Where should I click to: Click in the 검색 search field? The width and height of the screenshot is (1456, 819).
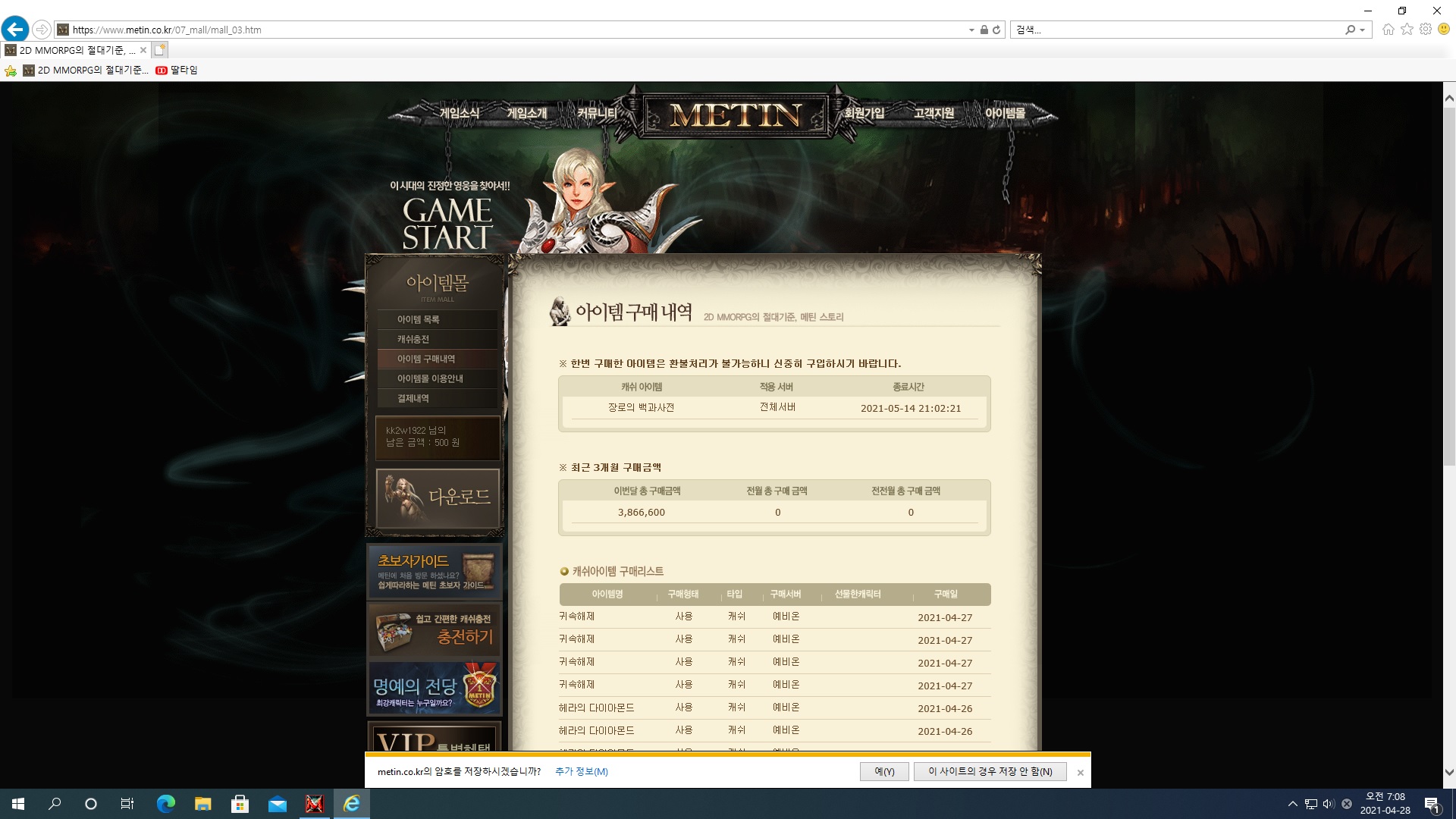[x=1175, y=30]
